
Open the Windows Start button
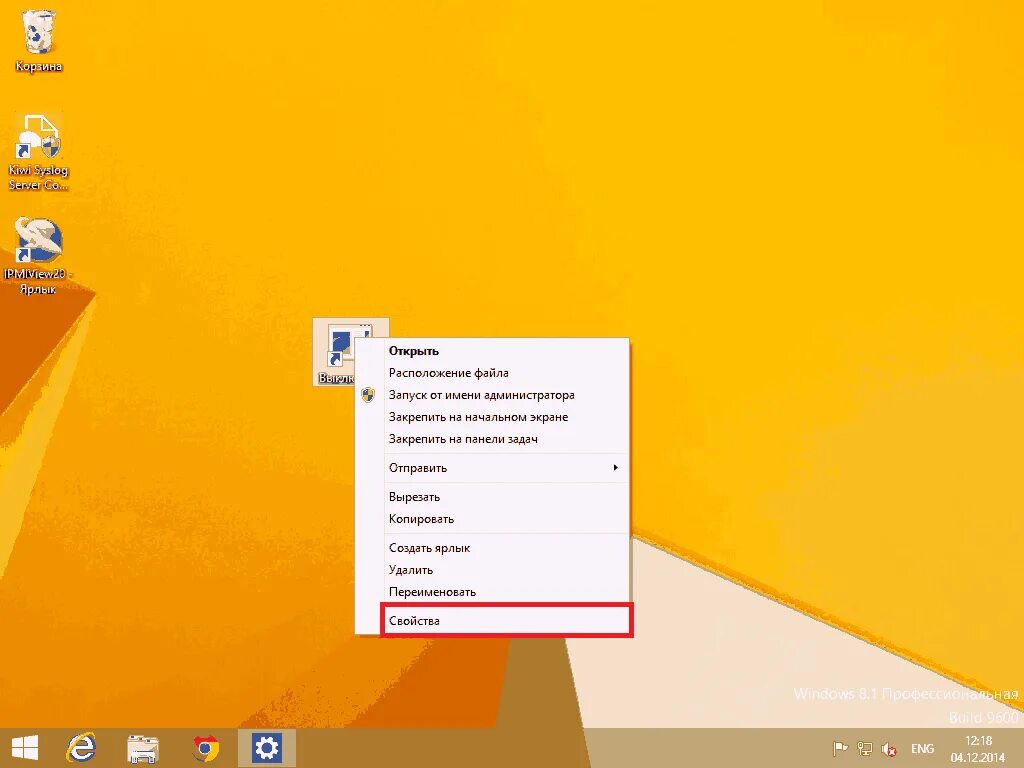[x=25, y=748]
